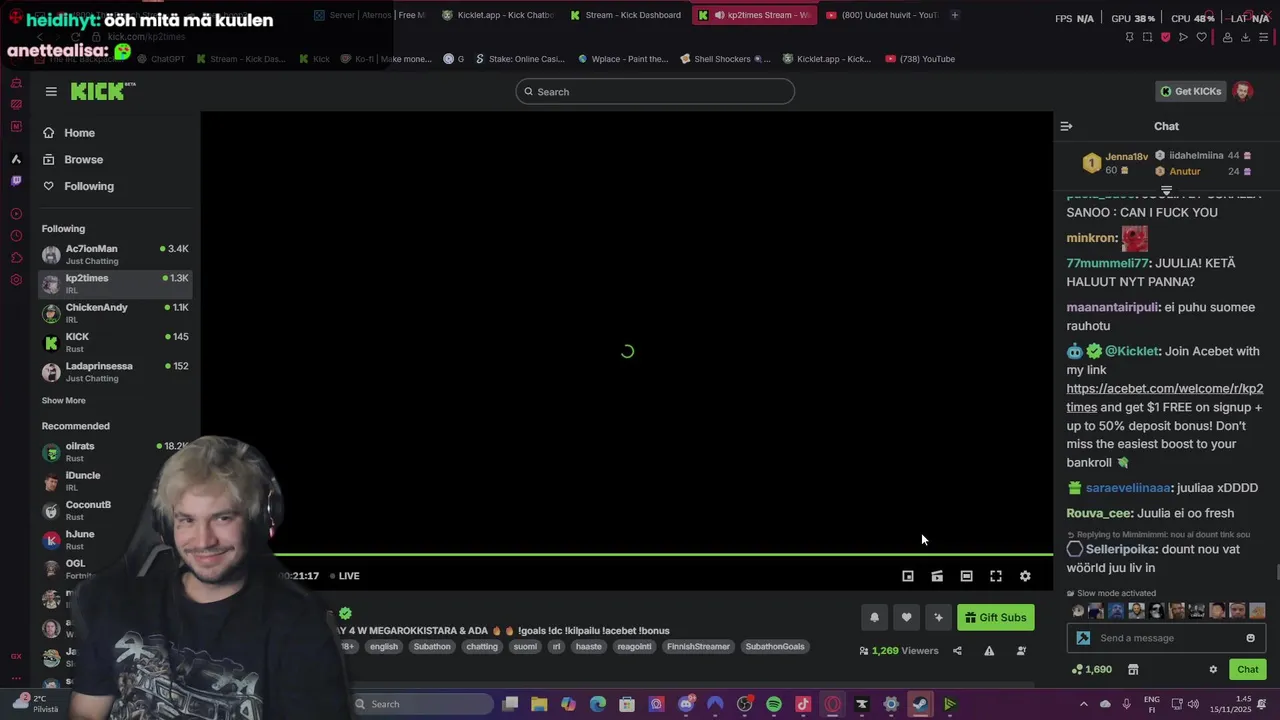
Task: Click 1,690 channel points balance
Action: coord(1091,669)
